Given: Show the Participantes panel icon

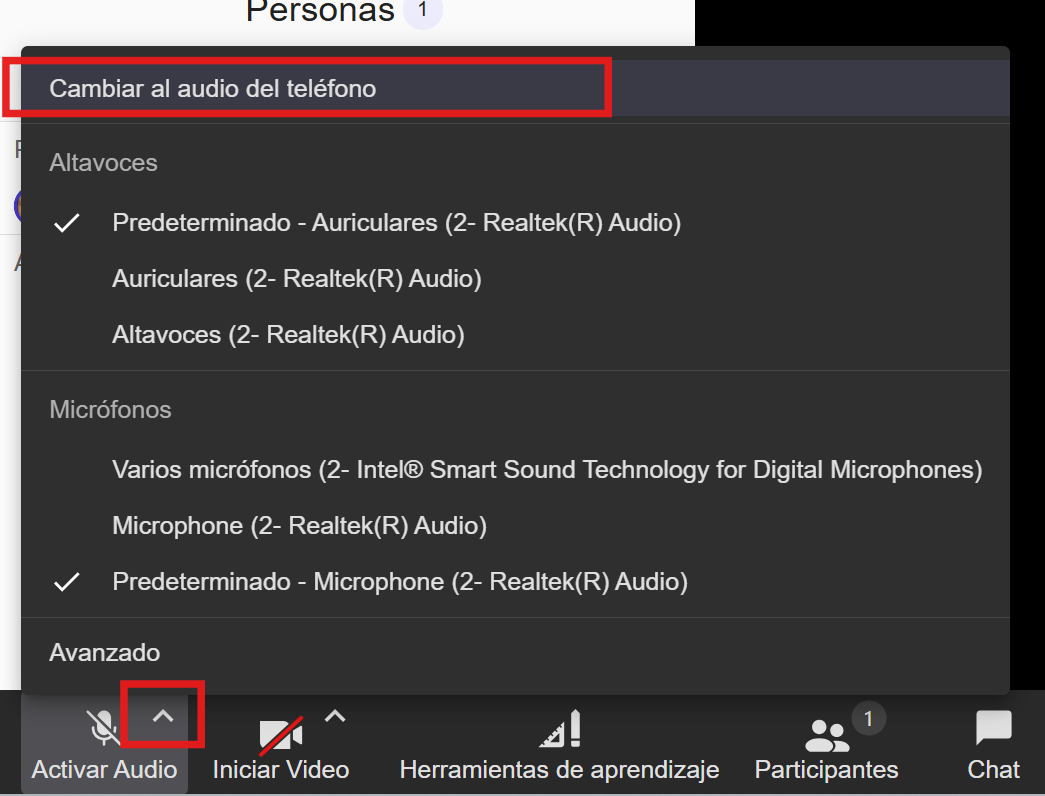Looking at the screenshot, I should click(827, 736).
